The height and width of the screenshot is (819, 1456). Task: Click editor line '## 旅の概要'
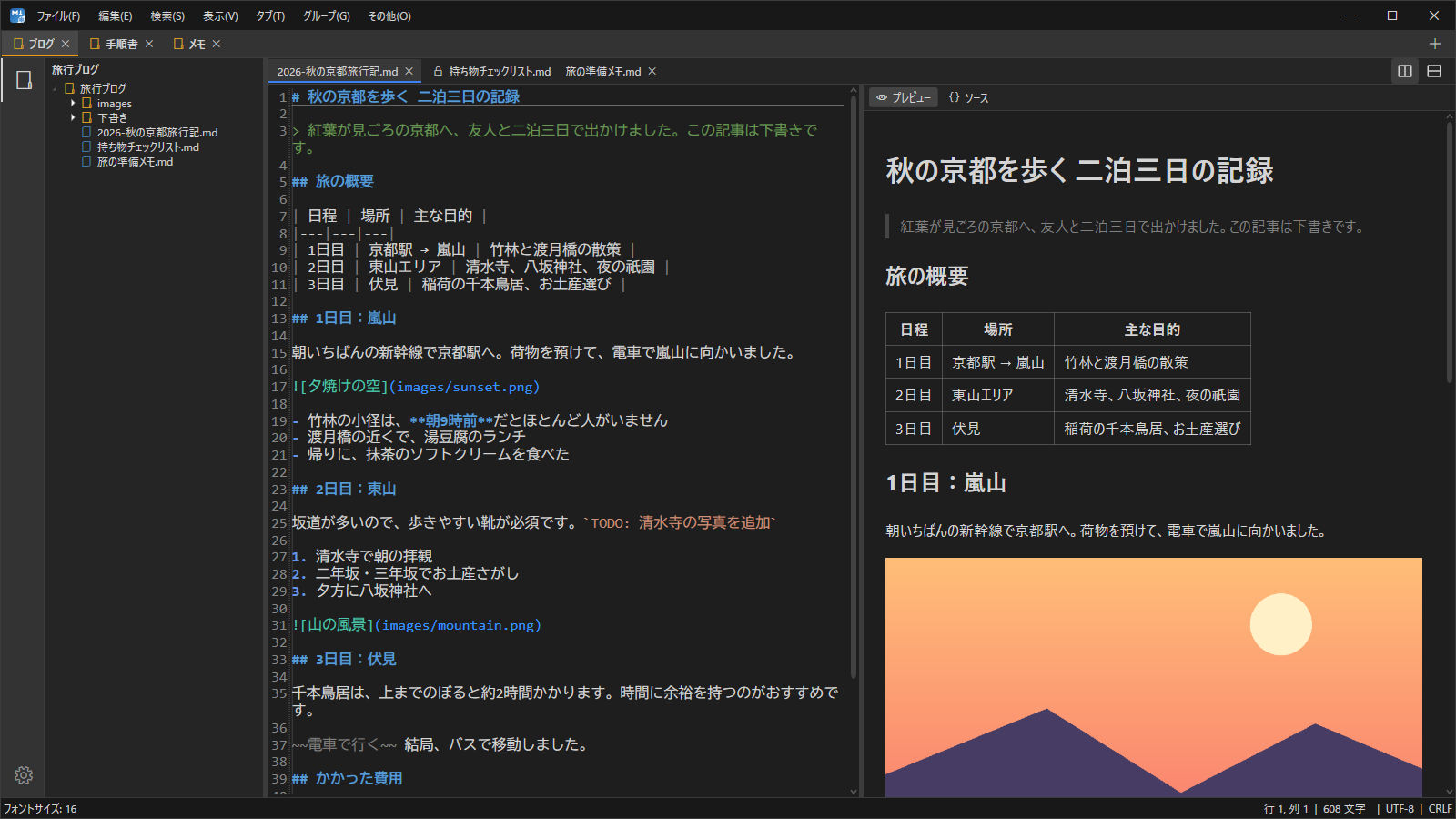333,181
